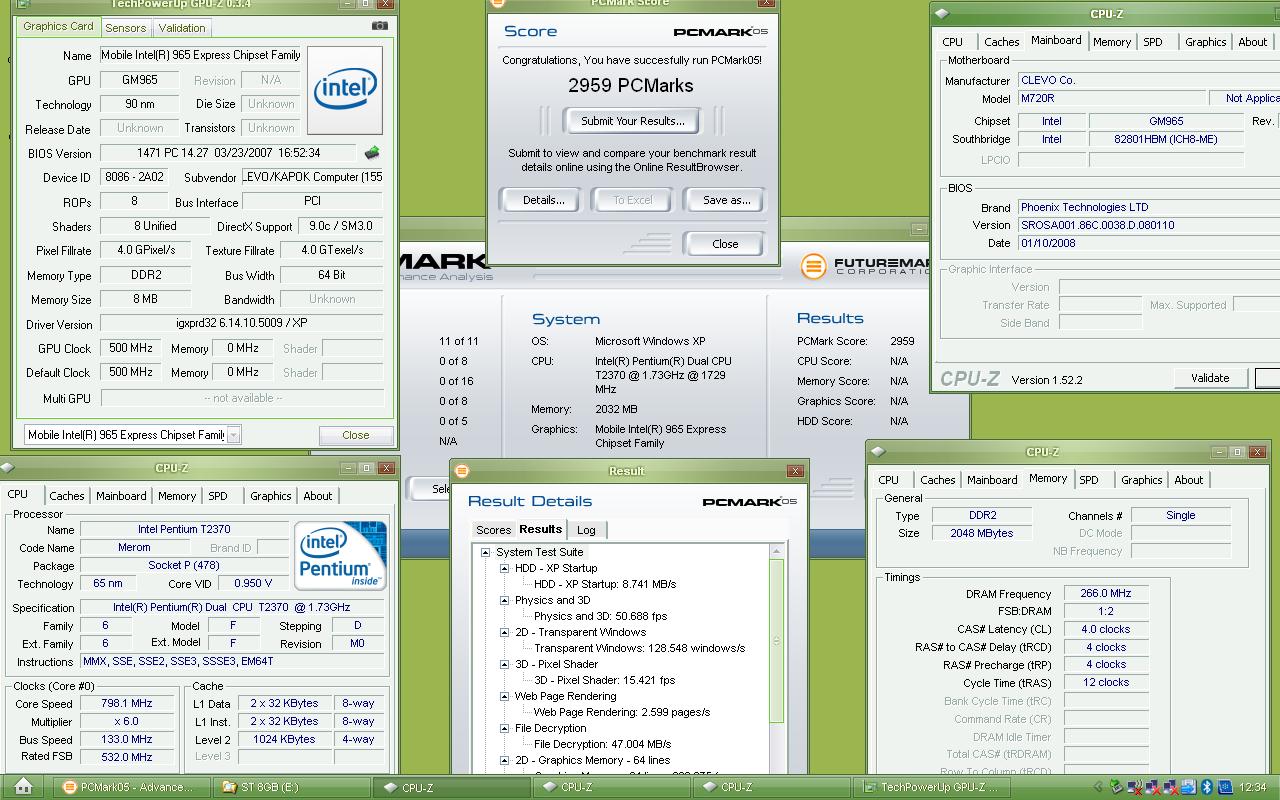Screen dimensions: 1280x800
Task: Click the Intel Pentium T2370 name field
Action: (184, 530)
